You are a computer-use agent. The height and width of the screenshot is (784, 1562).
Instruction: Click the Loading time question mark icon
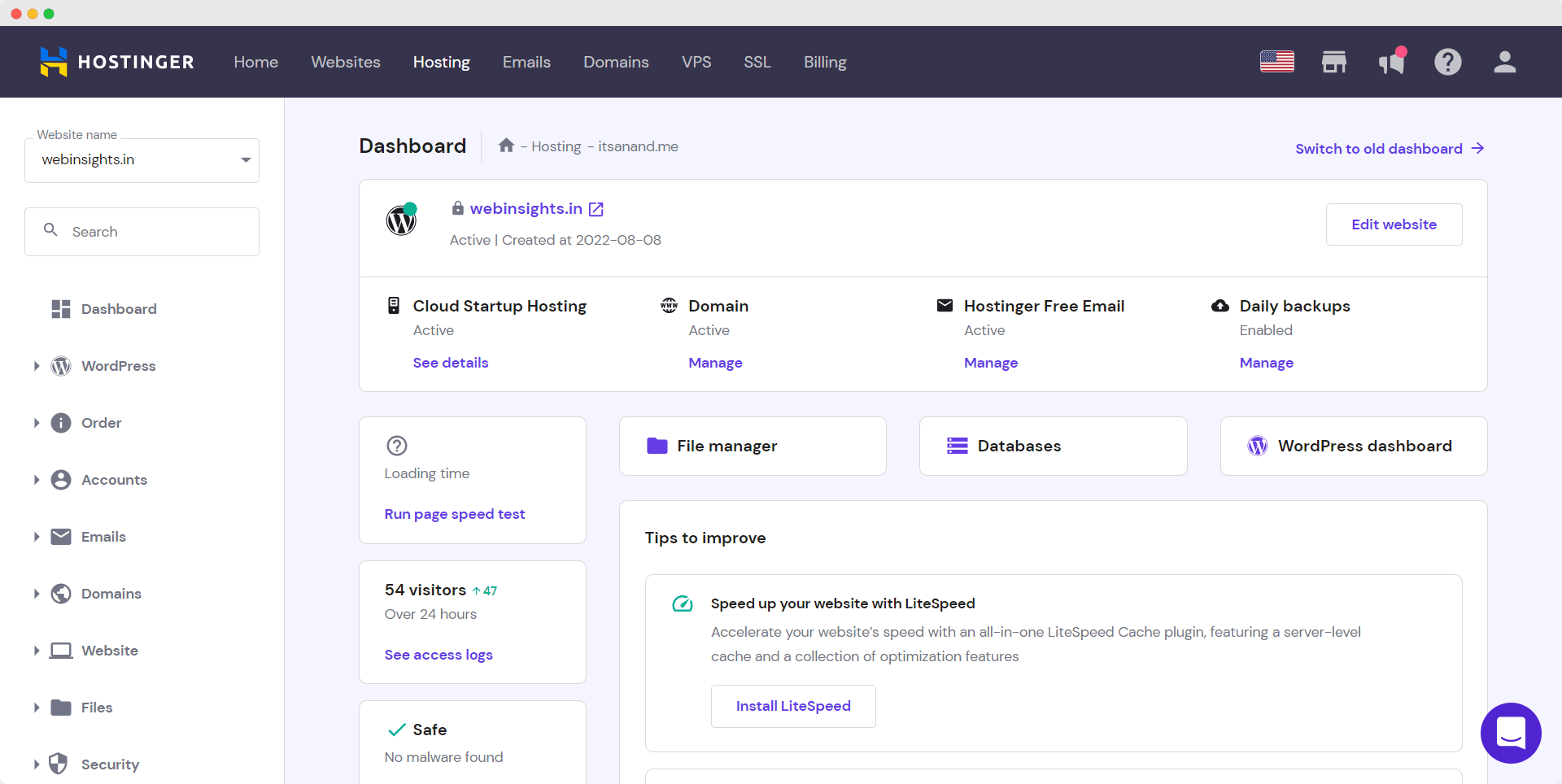[x=397, y=446]
